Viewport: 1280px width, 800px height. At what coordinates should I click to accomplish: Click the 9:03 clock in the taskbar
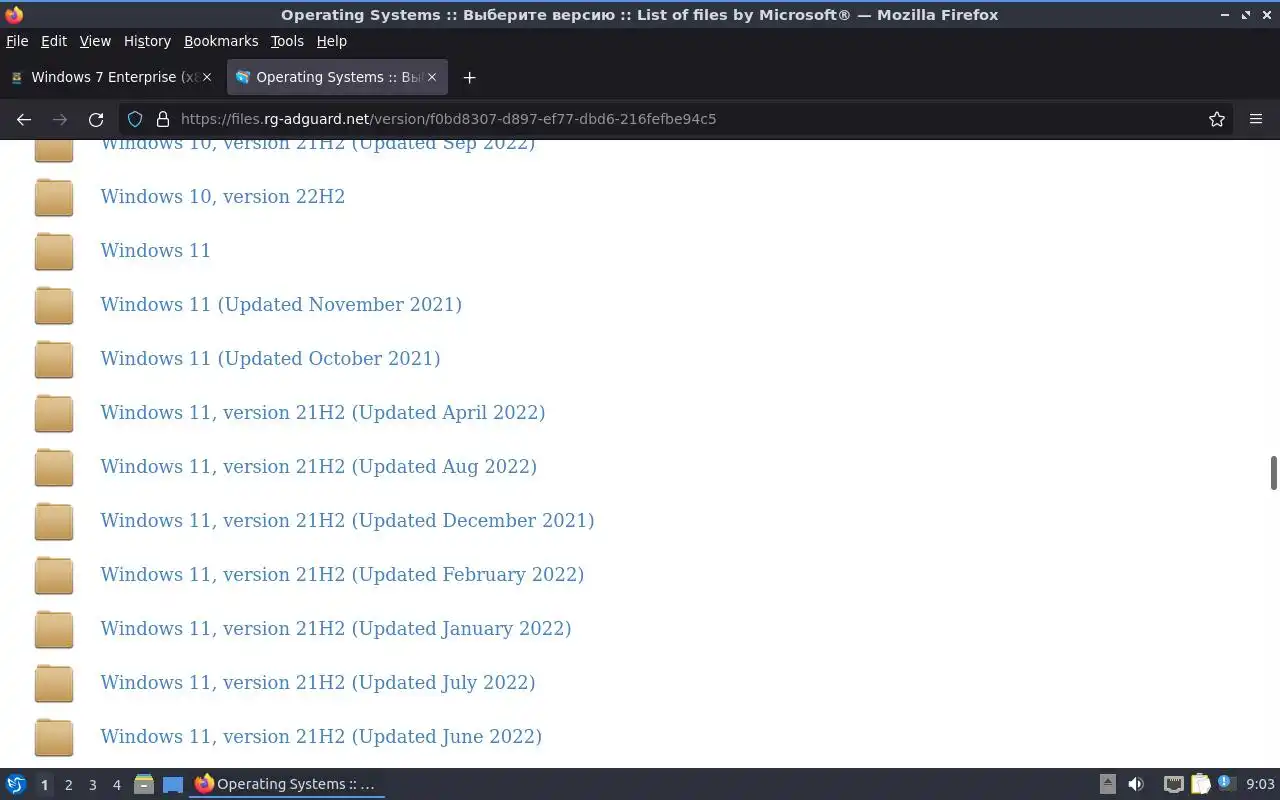[1260, 784]
